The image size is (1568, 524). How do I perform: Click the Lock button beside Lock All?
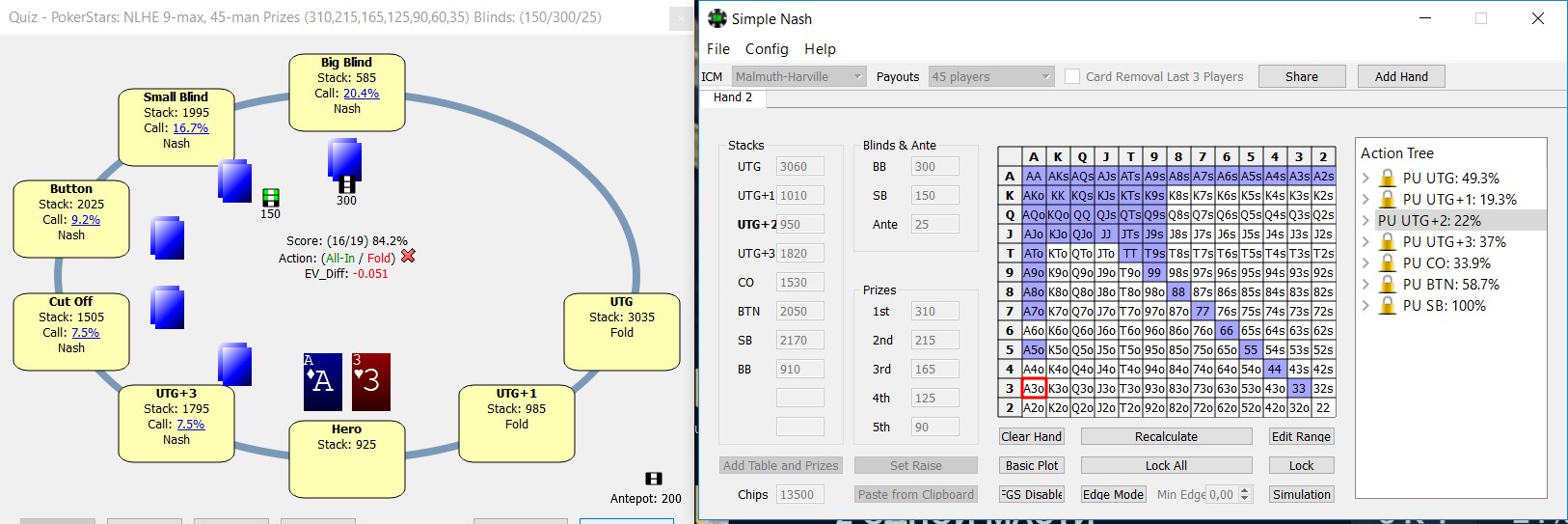click(1301, 465)
